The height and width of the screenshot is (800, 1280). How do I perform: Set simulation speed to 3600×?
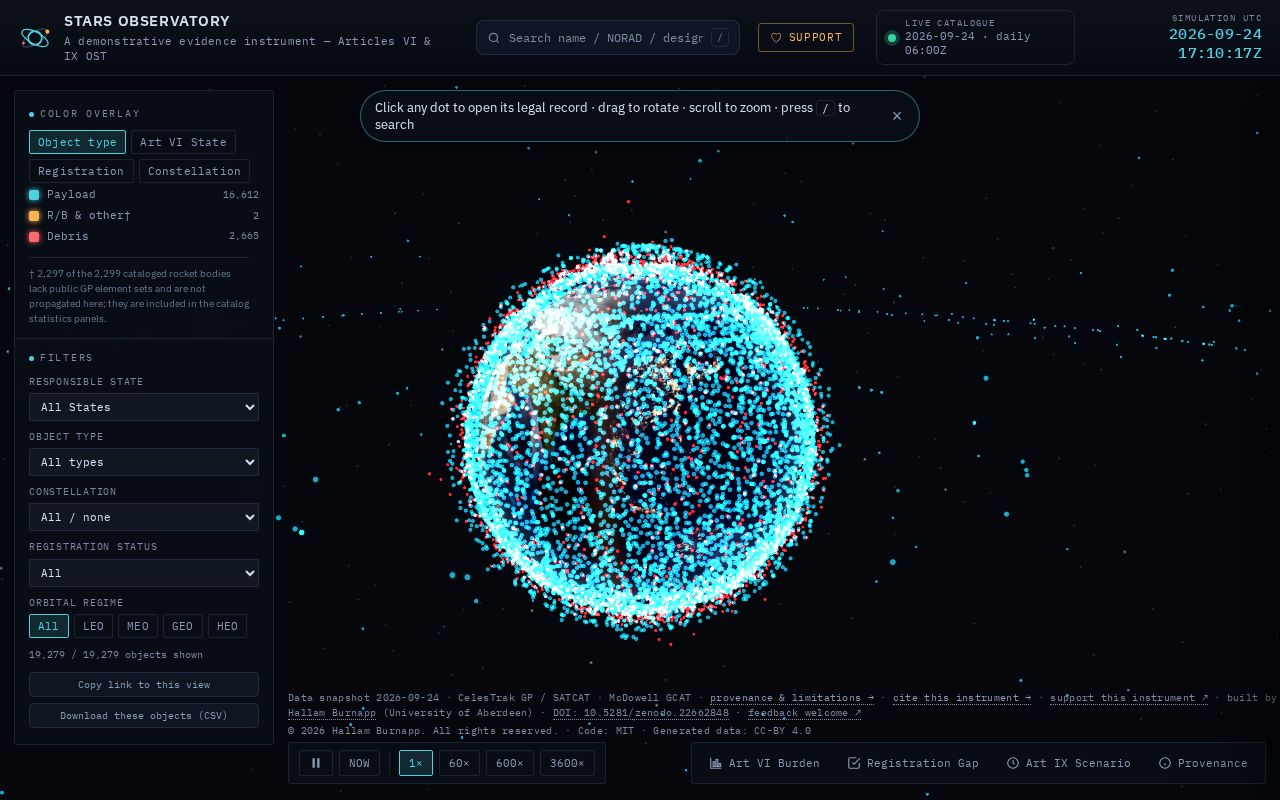tap(567, 763)
